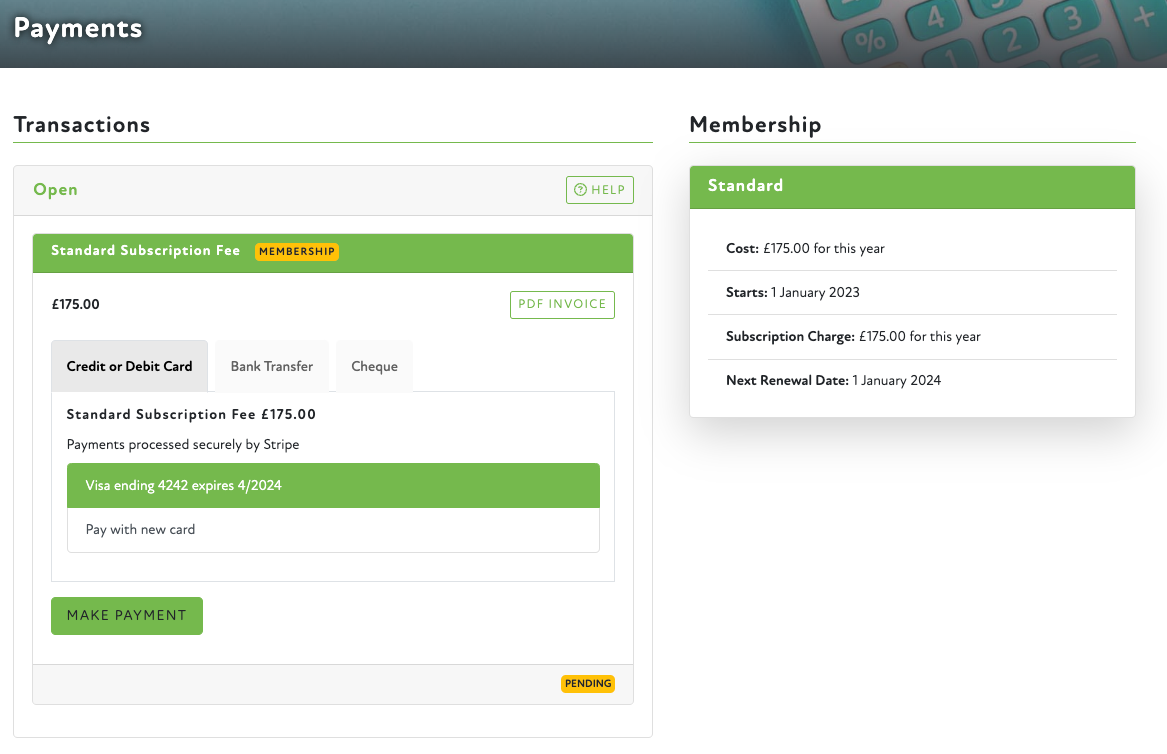Download the PDF Invoice

point(562,304)
